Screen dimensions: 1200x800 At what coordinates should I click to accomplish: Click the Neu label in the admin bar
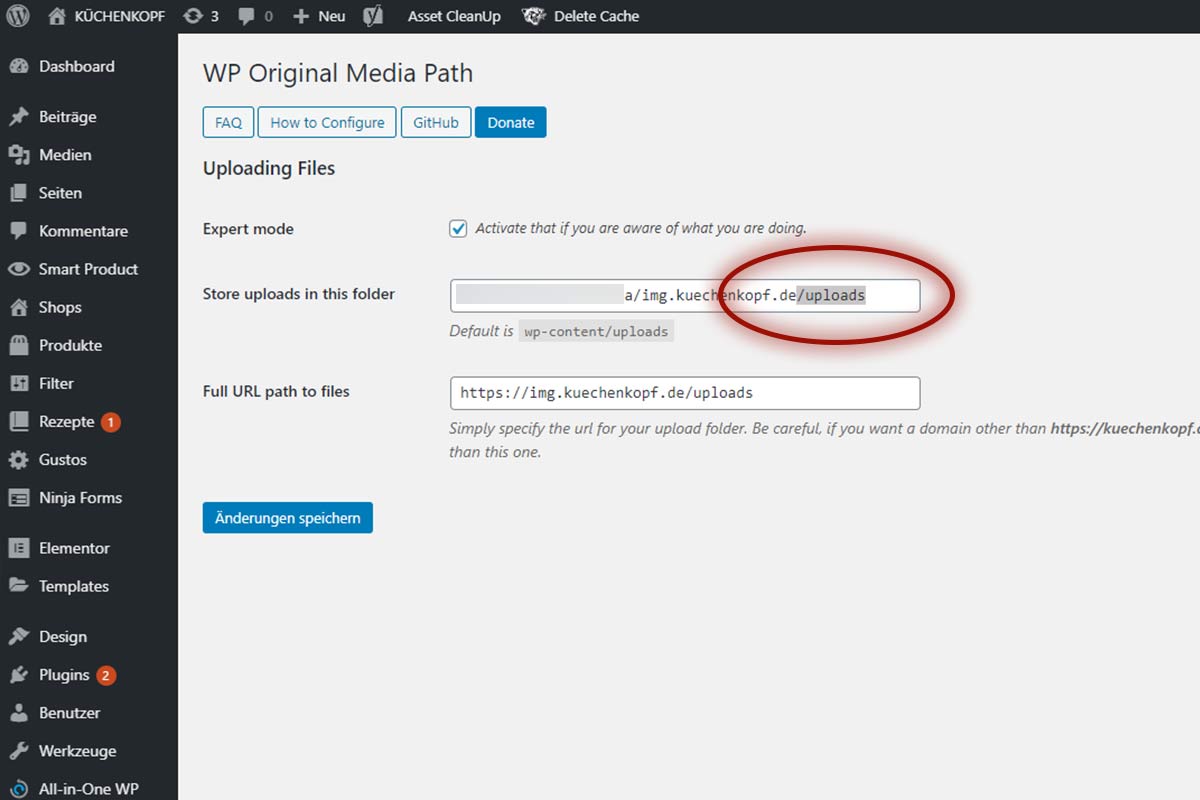(x=331, y=16)
